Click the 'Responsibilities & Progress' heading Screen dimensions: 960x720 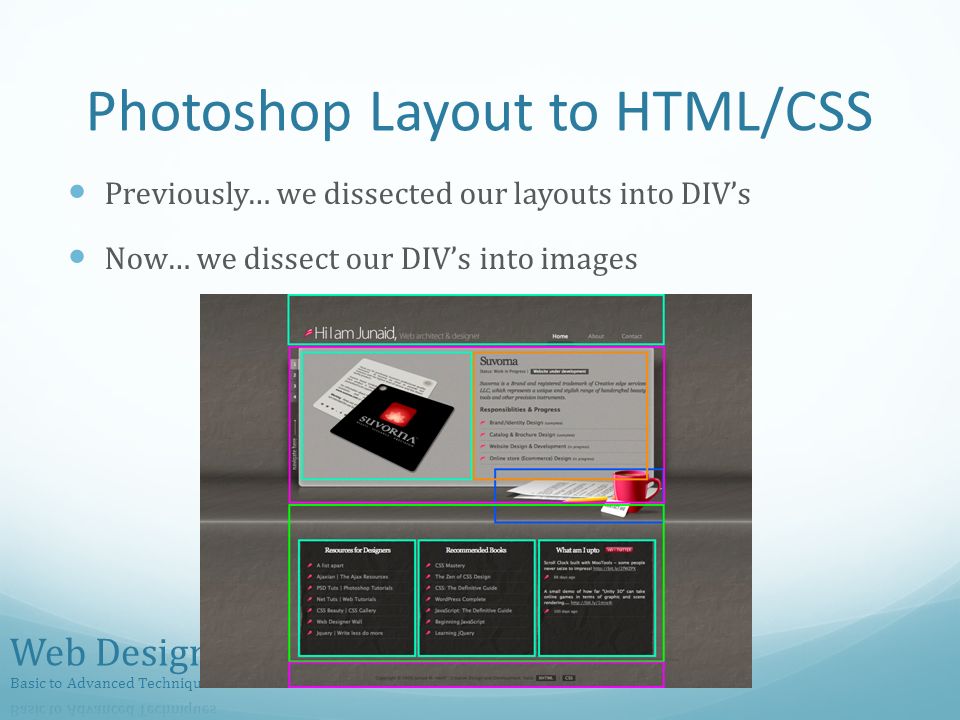pyautogui.click(x=520, y=410)
